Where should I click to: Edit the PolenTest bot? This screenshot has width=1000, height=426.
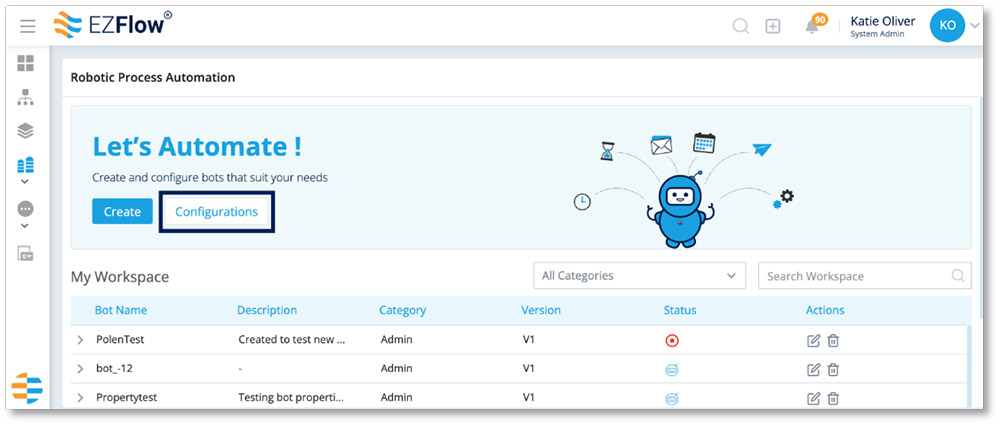[x=813, y=341]
